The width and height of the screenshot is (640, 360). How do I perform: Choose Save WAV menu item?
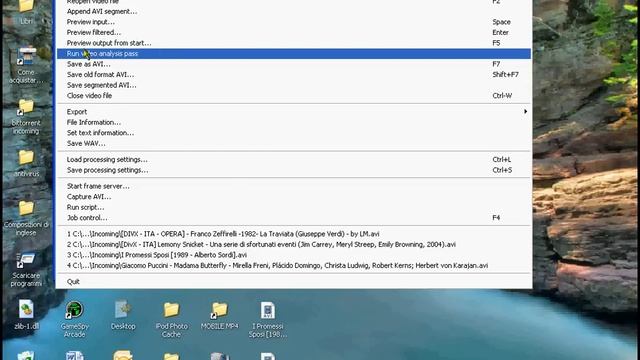coord(294,144)
